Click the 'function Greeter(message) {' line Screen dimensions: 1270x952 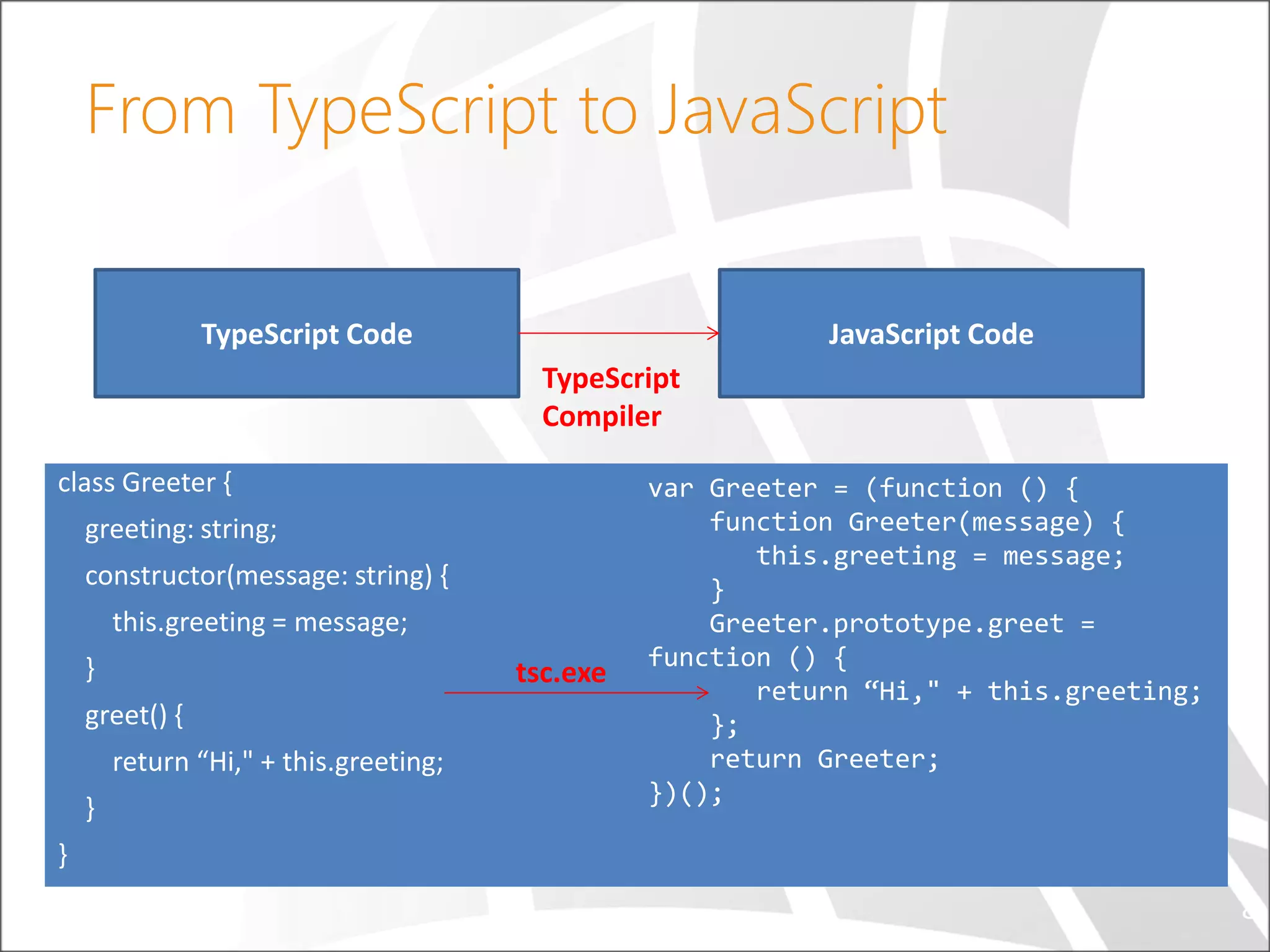[917, 522]
